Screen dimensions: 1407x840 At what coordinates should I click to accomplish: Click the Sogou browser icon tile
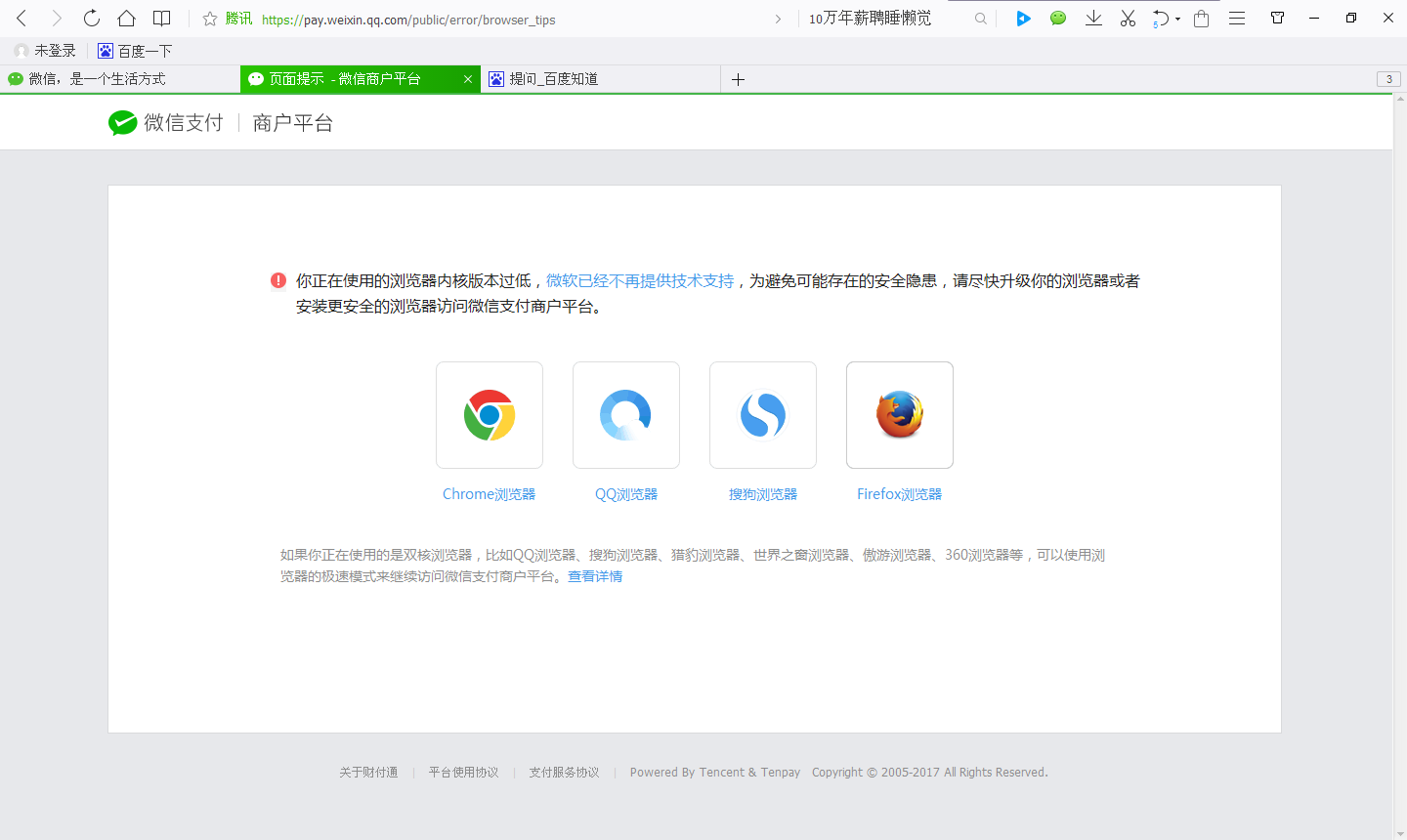pyautogui.click(x=763, y=415)
